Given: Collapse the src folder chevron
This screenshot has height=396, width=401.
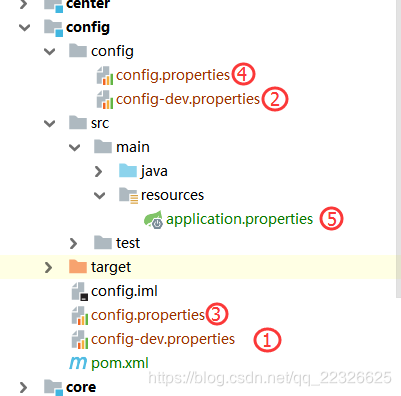Looking at the screenshot, I should tap(50, 123).
